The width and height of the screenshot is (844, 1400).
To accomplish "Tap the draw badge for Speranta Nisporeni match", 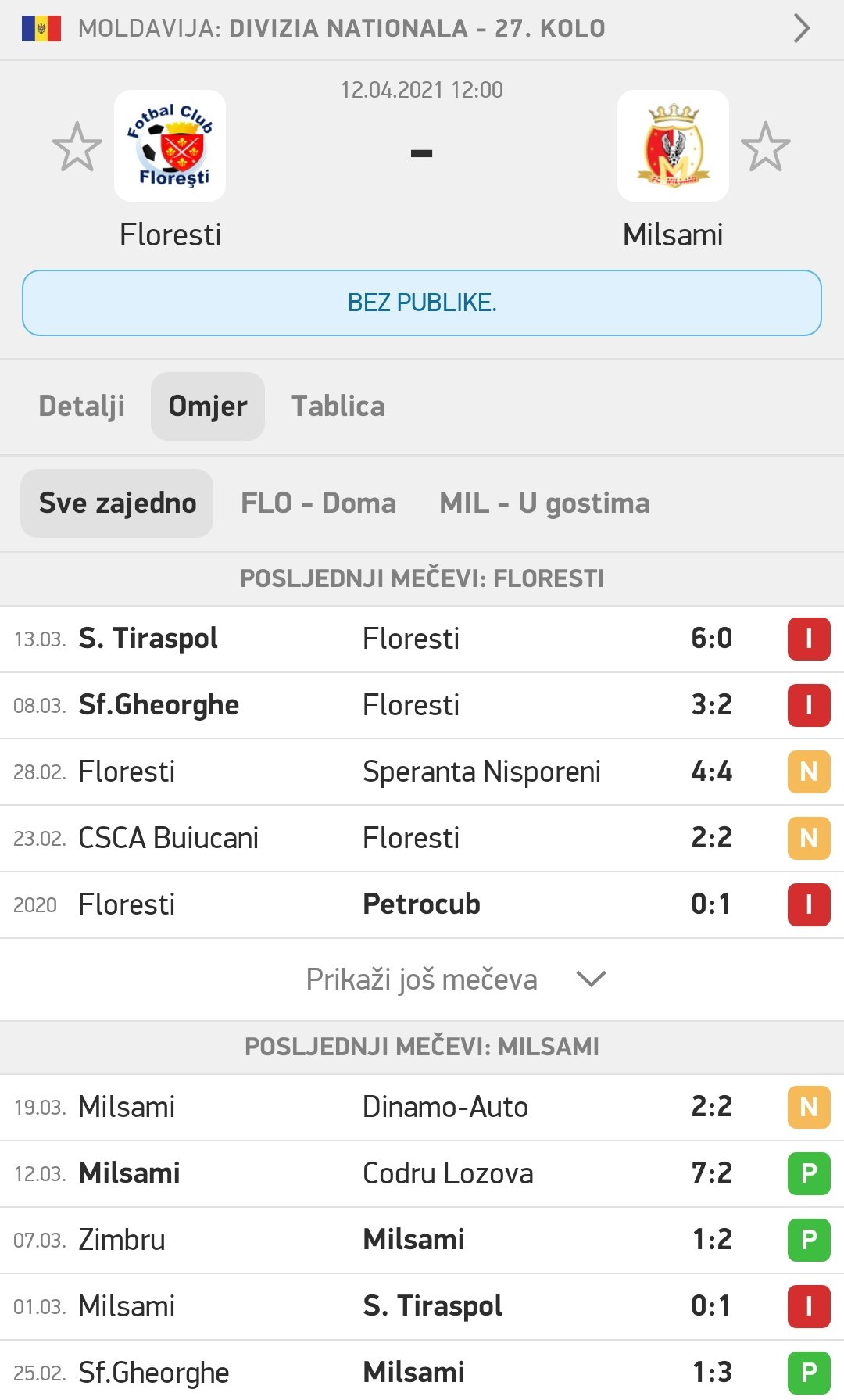I will point(808,772).
